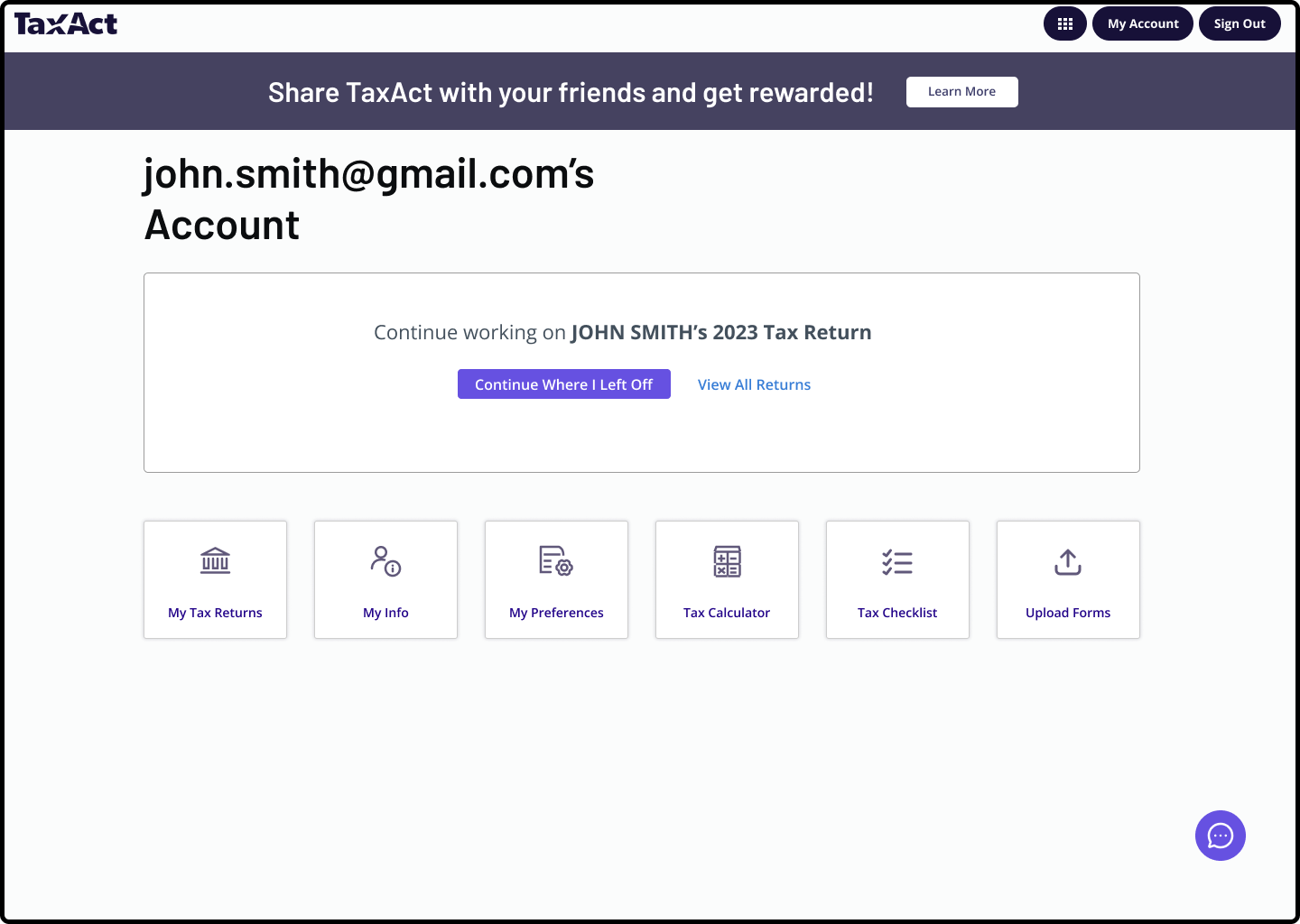Open the My Preferences gear document icon
Screen dimensions: 1300x924
pos(556,579)
